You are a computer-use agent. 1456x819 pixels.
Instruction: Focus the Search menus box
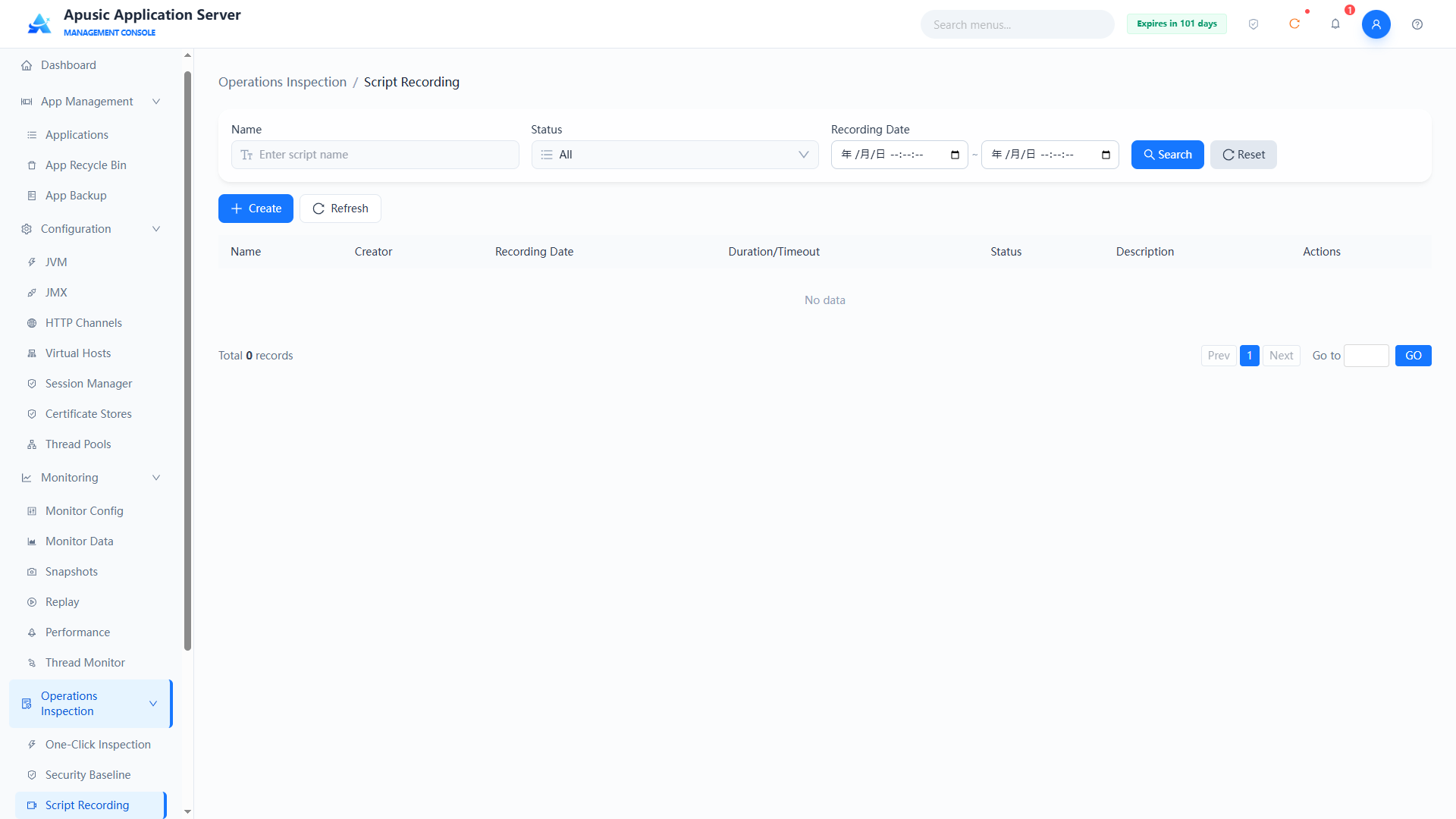(1017, 24)
